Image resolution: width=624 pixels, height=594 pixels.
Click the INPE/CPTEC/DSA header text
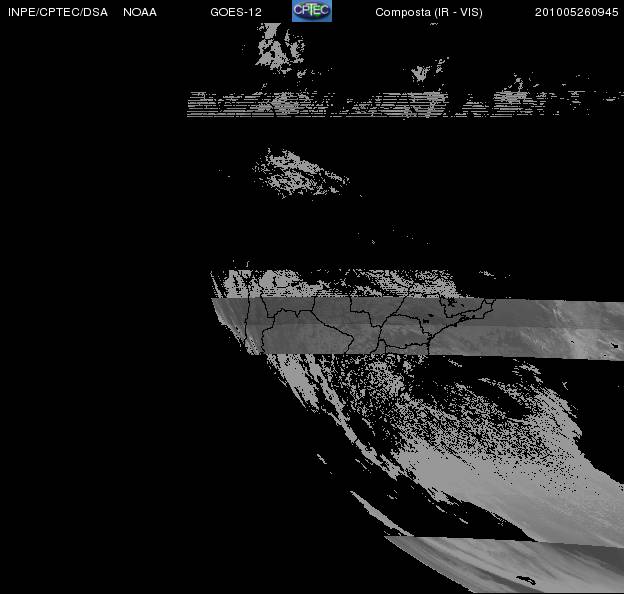(58, 12)
